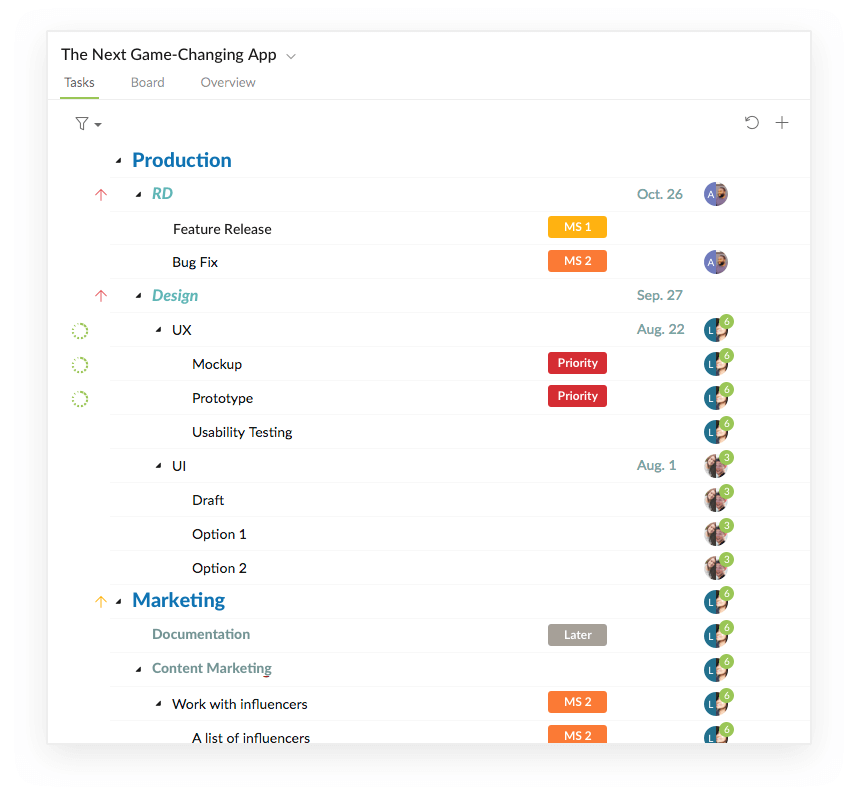Collapse the Content Marketing group
Image resolution: width=858 pixels, height=798 pixels.
click(138, 669)
